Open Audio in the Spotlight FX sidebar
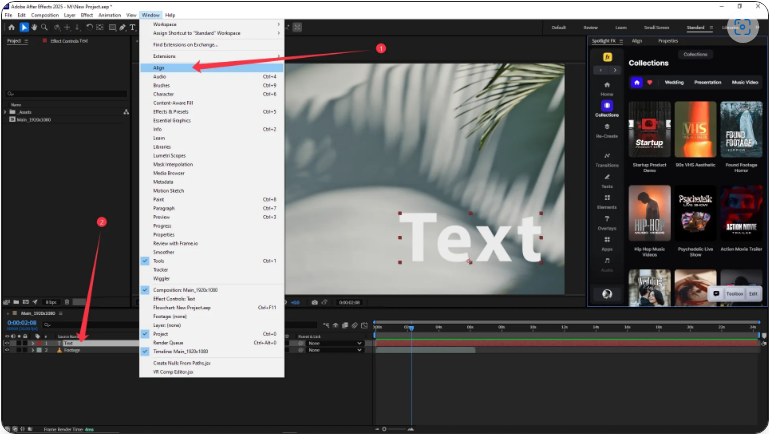This screenshot has width=769, height=434. click(x=607, y=264)
